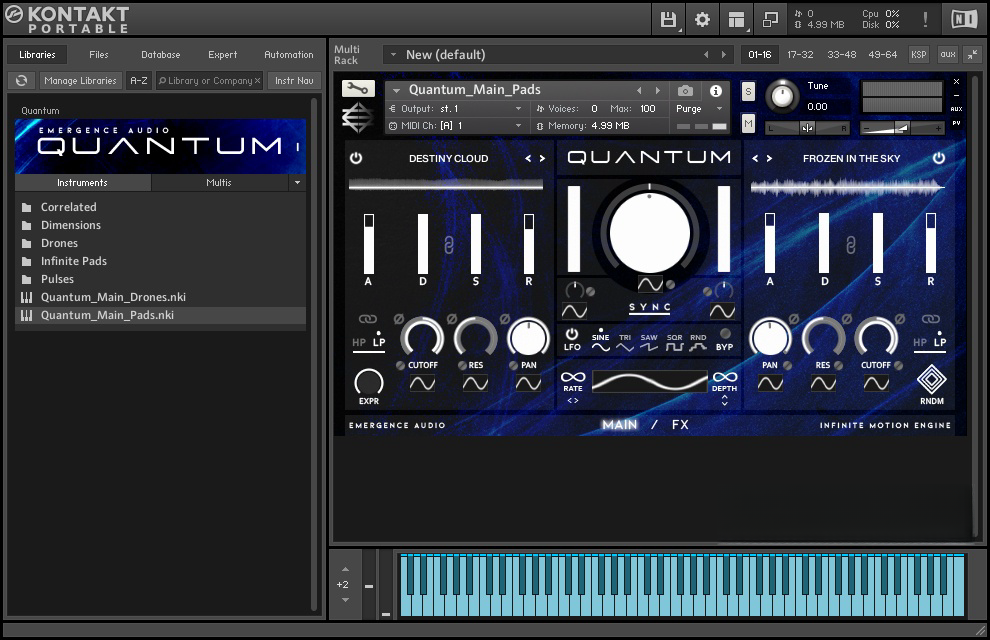Screen dimensions: 990x640
Task: Toggle the BYP bypass switch
Action: [x=725, y=333]
